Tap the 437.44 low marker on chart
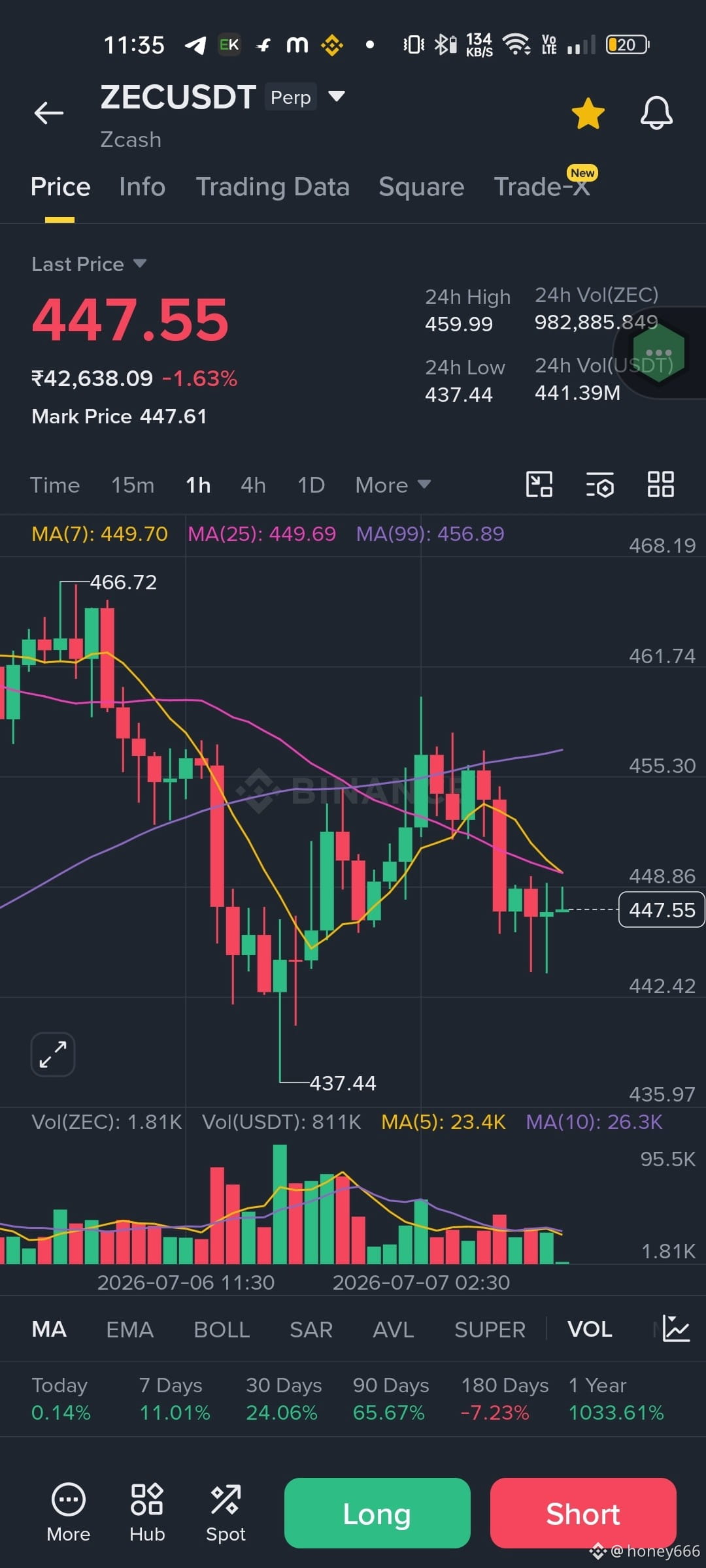 click(x=343, y=1083)
